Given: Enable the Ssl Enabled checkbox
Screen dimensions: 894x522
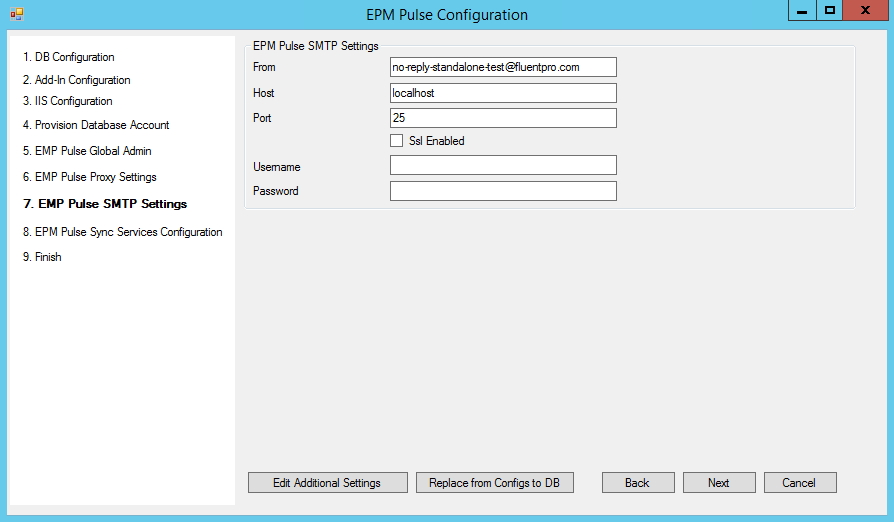Looking at the screenshot, I should (396, 141).
